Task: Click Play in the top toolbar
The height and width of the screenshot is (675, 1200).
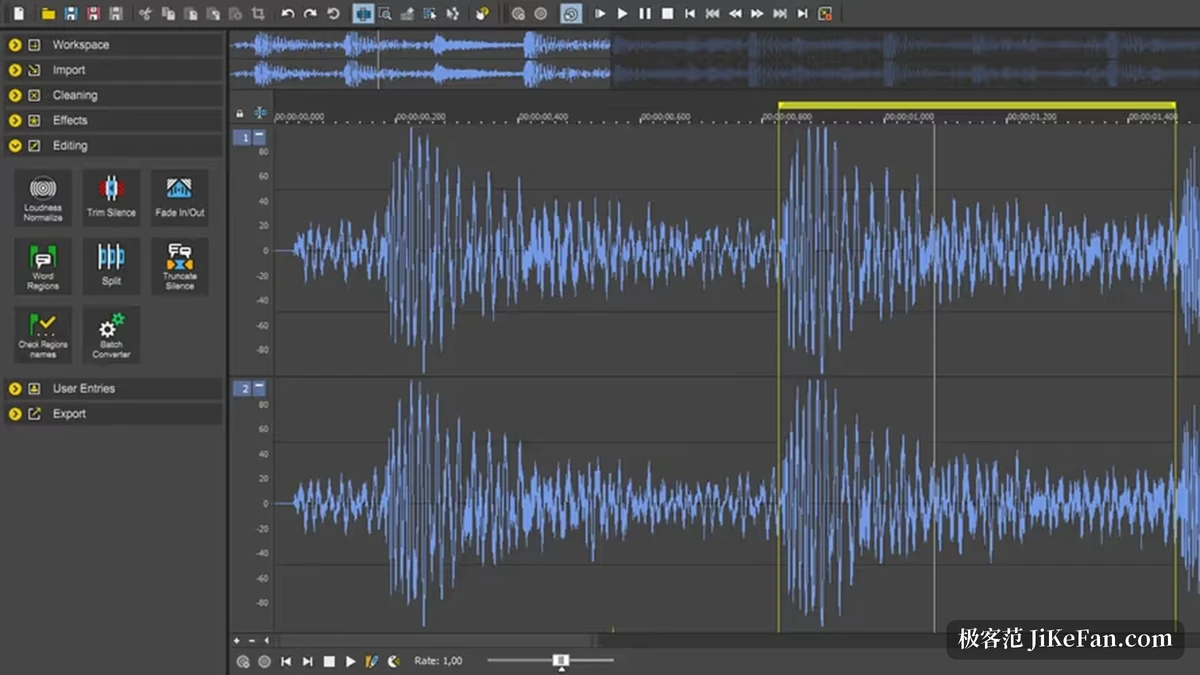Action: tap(622, 14)
